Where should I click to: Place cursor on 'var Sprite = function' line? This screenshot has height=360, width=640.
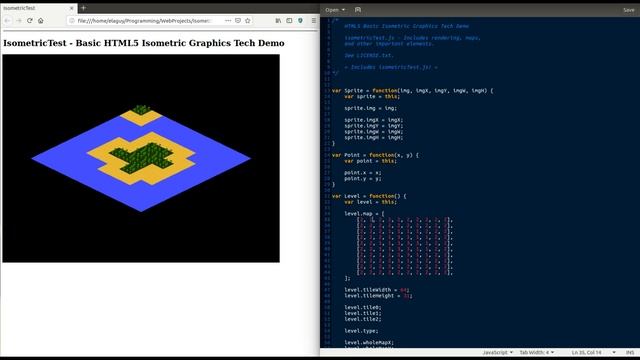[x=412, y=91]
